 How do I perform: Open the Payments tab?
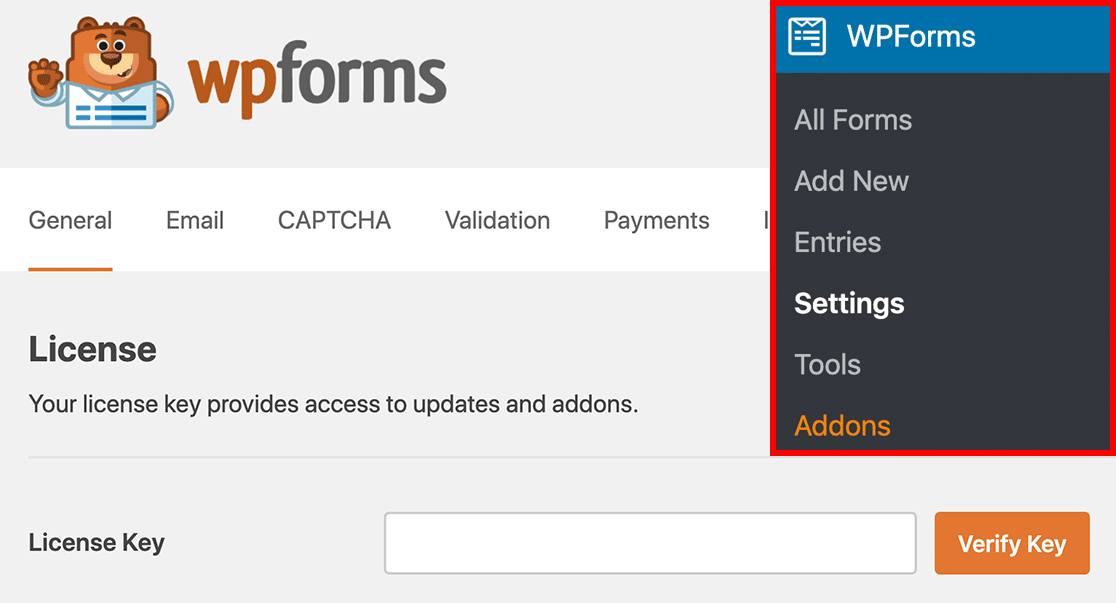tap(656, 220)
